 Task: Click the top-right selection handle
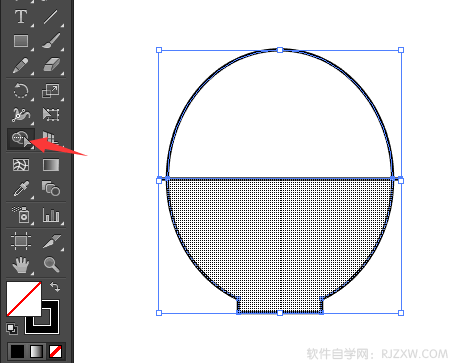[401, 50]
